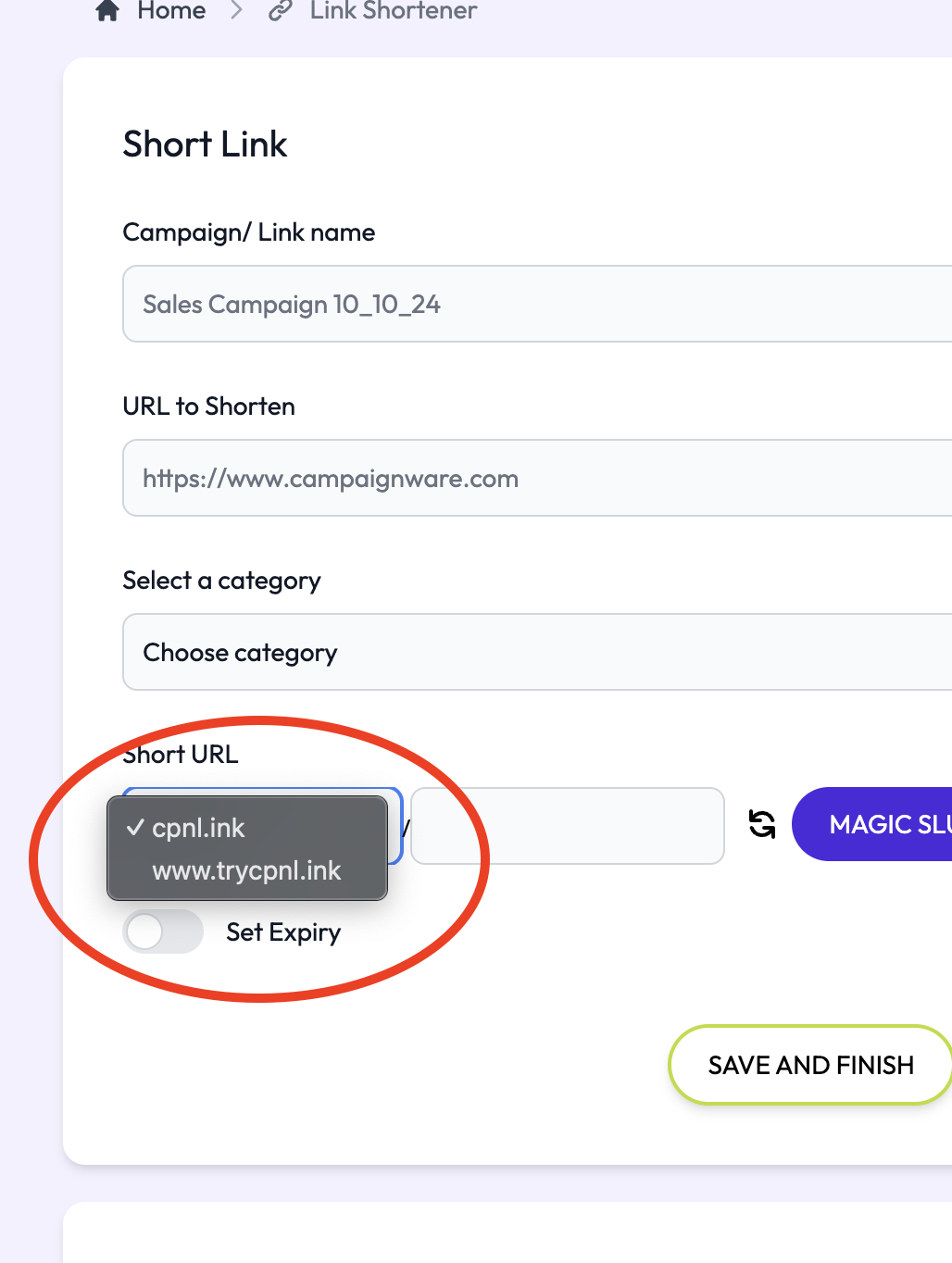952x1263 pixels.
Task: Select cpnl.ink domain option
Action: pos(198,828)
